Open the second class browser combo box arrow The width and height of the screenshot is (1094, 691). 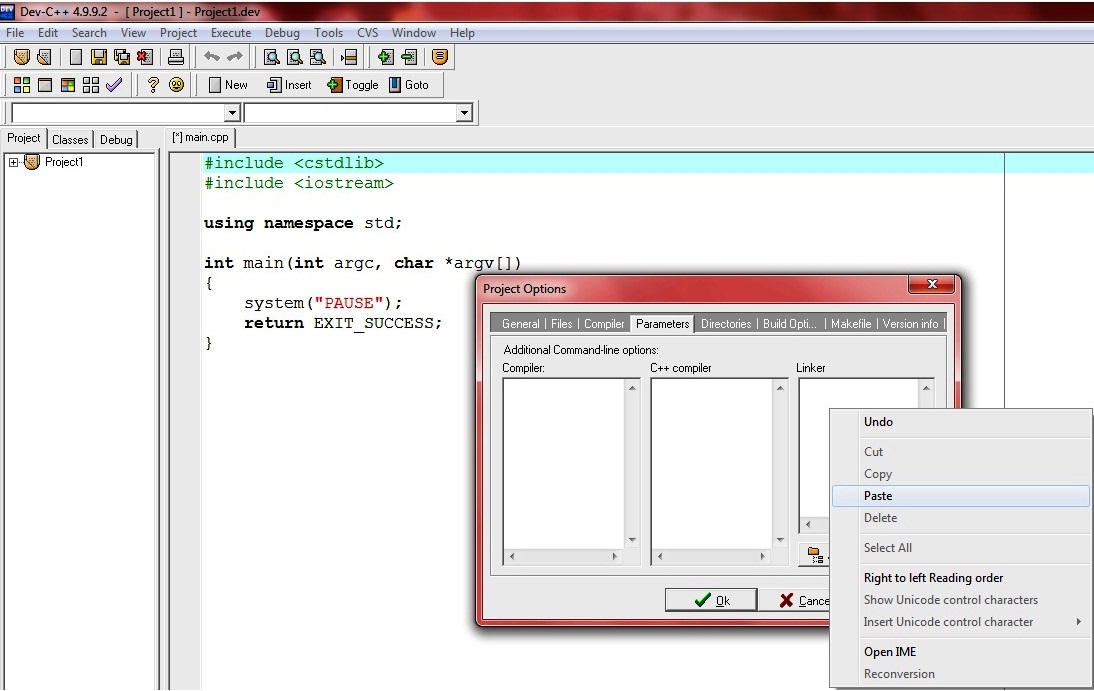coord(464,113)
